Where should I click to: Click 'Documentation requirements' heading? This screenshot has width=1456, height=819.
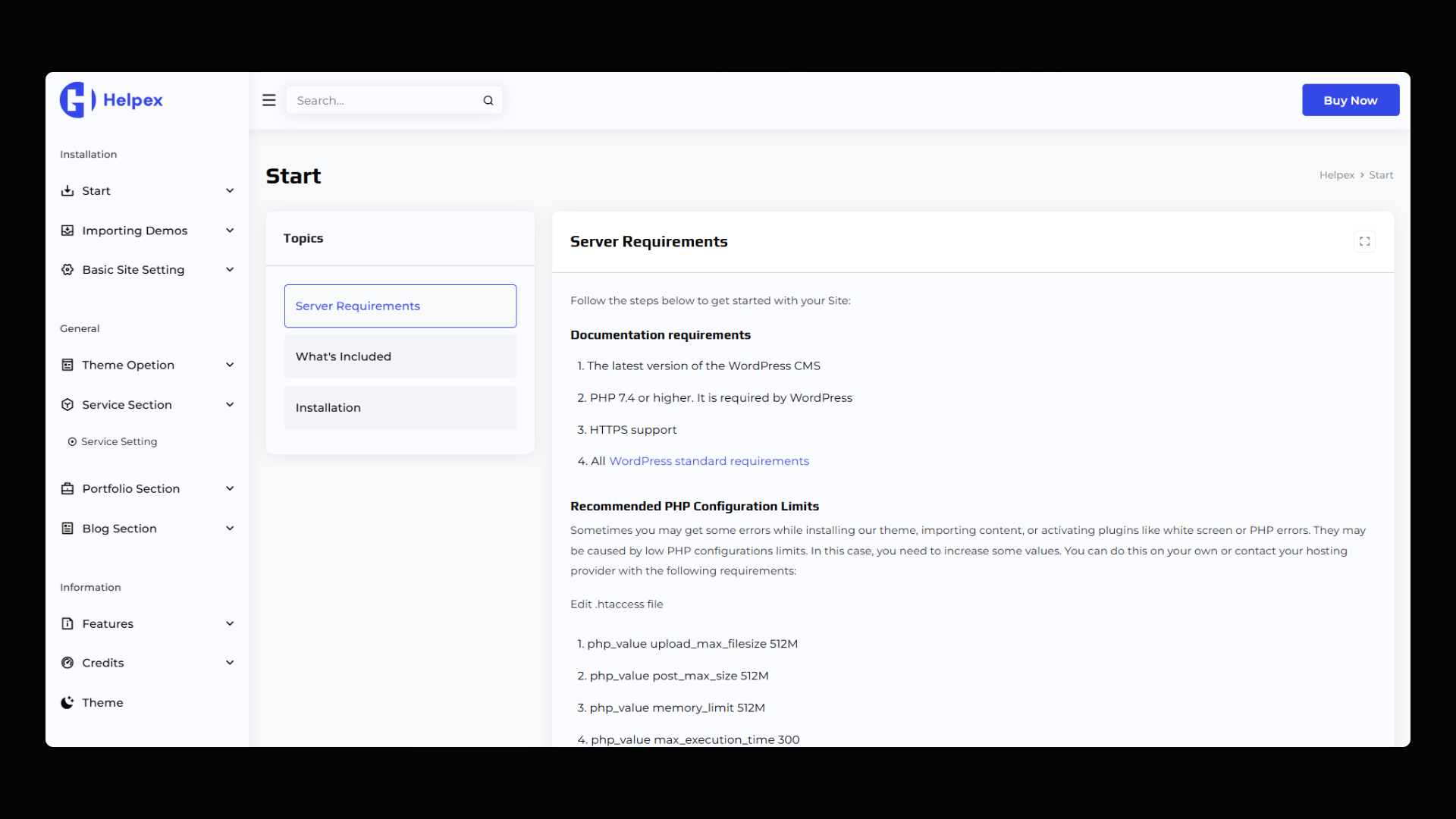pos(661,334)
